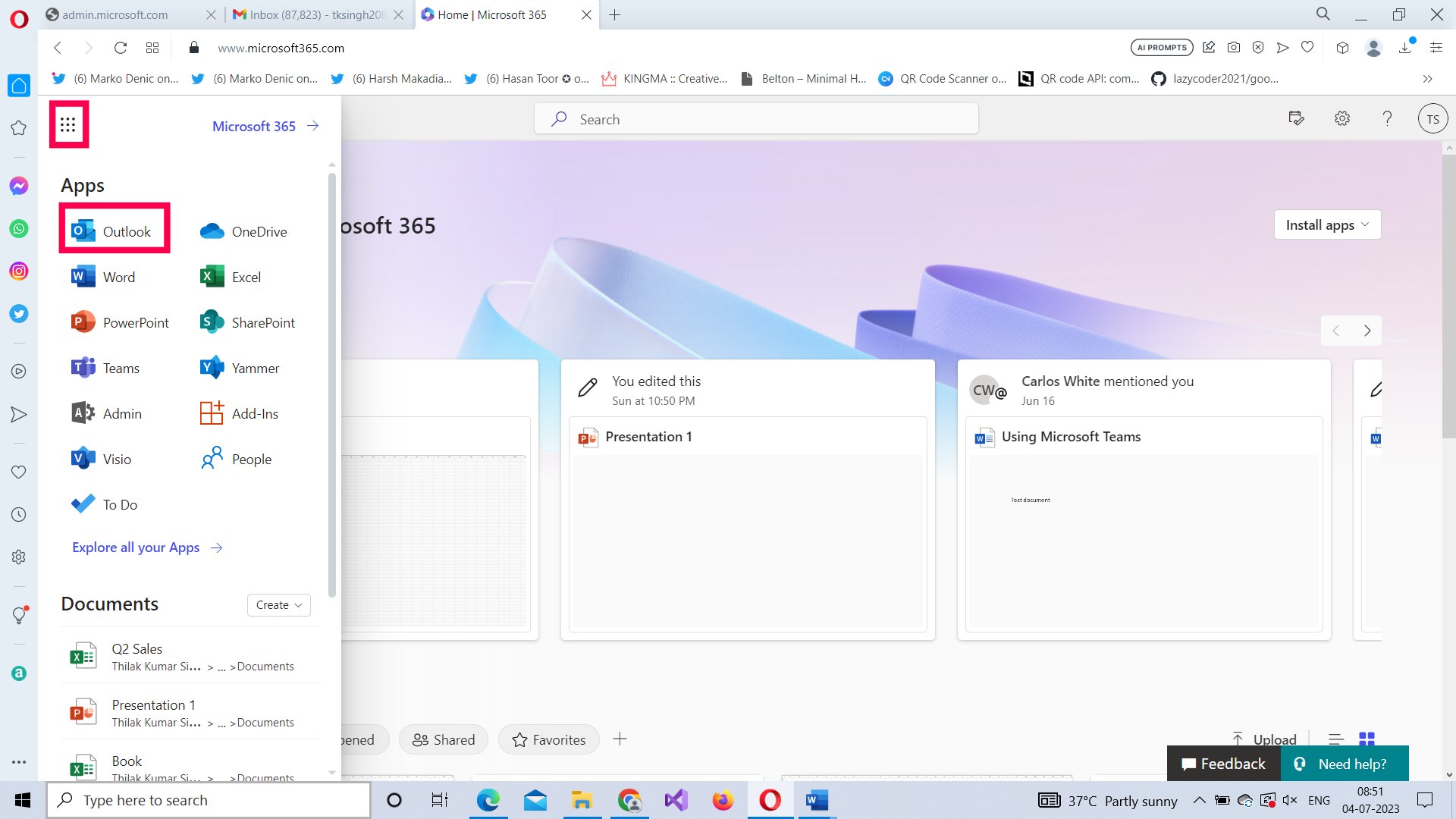Open the calendar tasks icon in header
This screenshot has height=819, width=1456.
pyautogui.click(x=1296, y=118)
